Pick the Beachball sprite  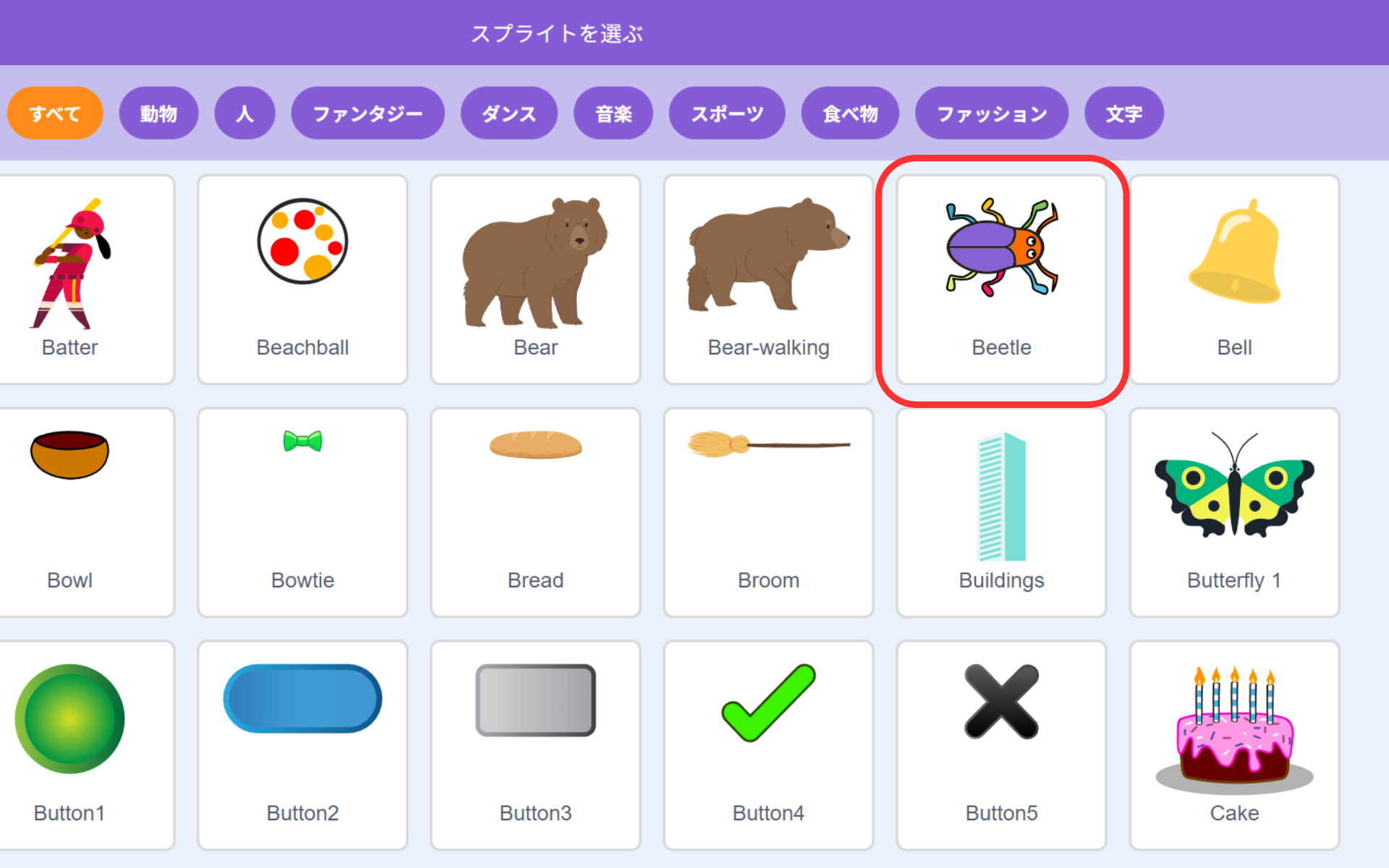coord(302,280)
